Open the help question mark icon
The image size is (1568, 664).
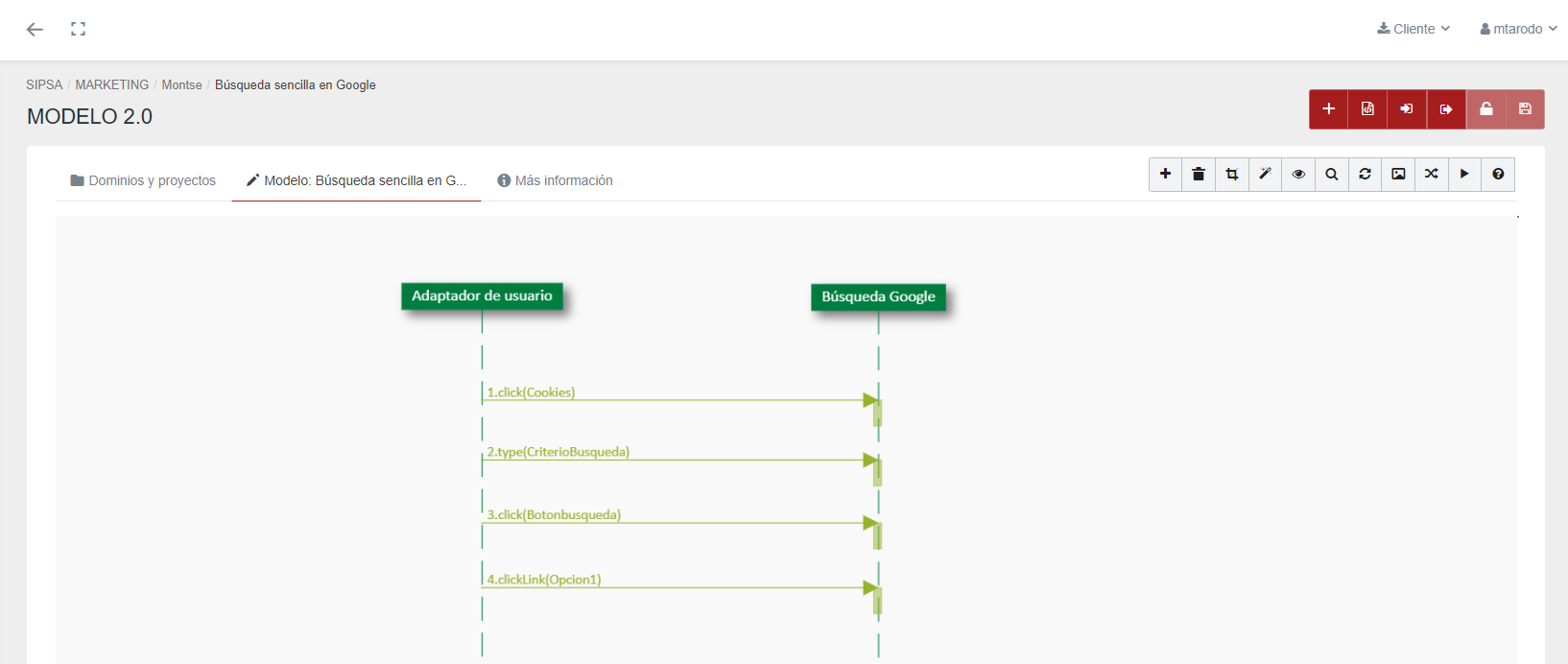click(1498, 175)
